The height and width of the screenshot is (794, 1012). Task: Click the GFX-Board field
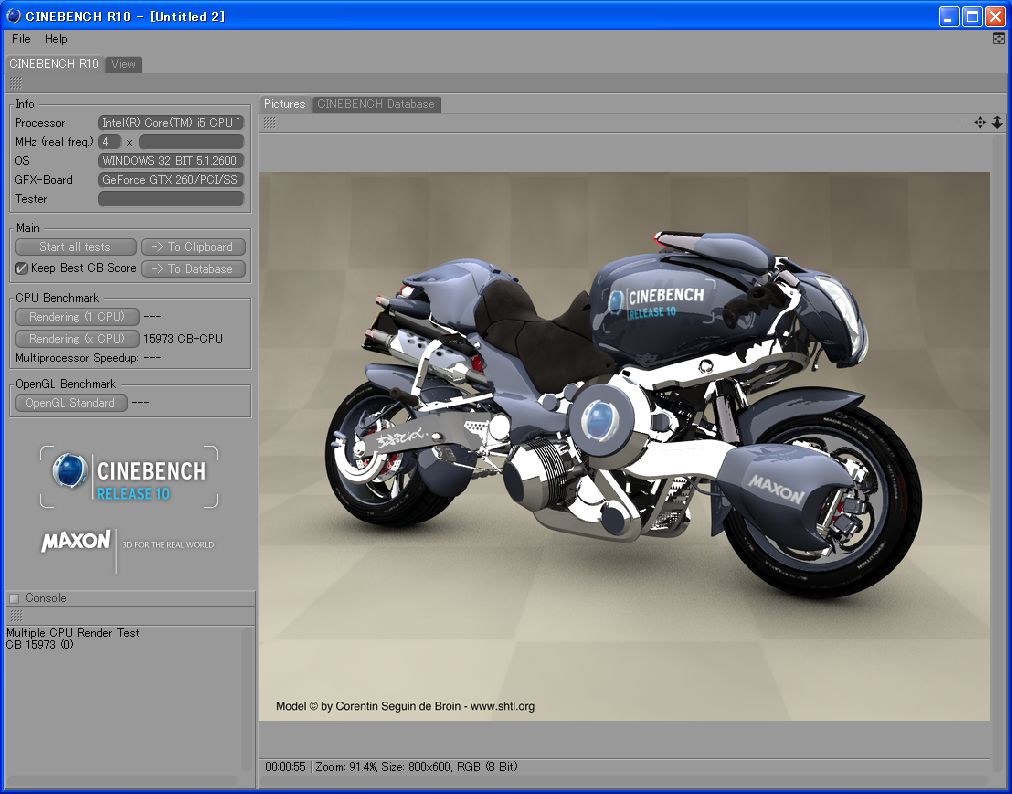(x=170, y=179)
